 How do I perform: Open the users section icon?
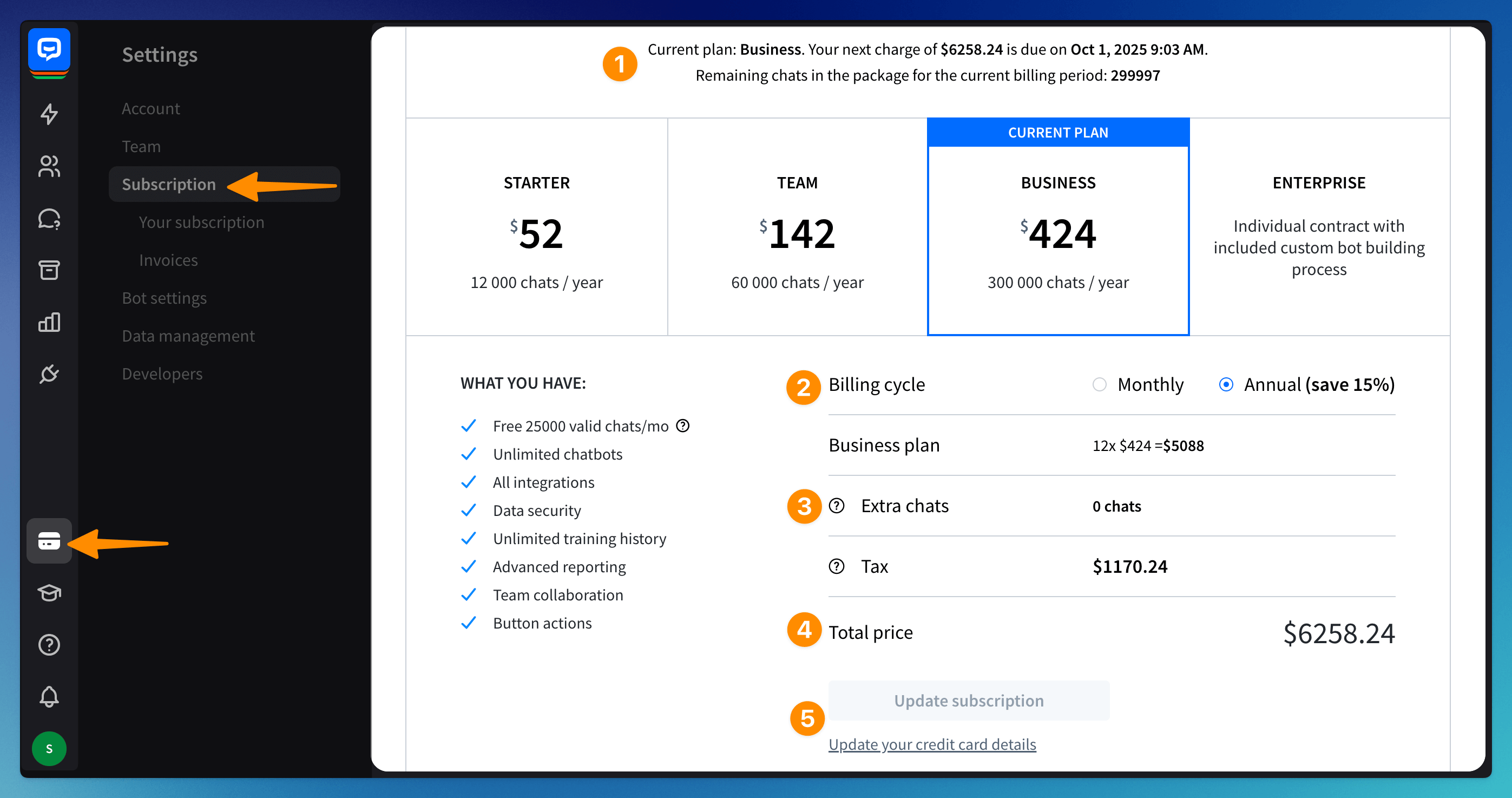(x=49, y=166)
